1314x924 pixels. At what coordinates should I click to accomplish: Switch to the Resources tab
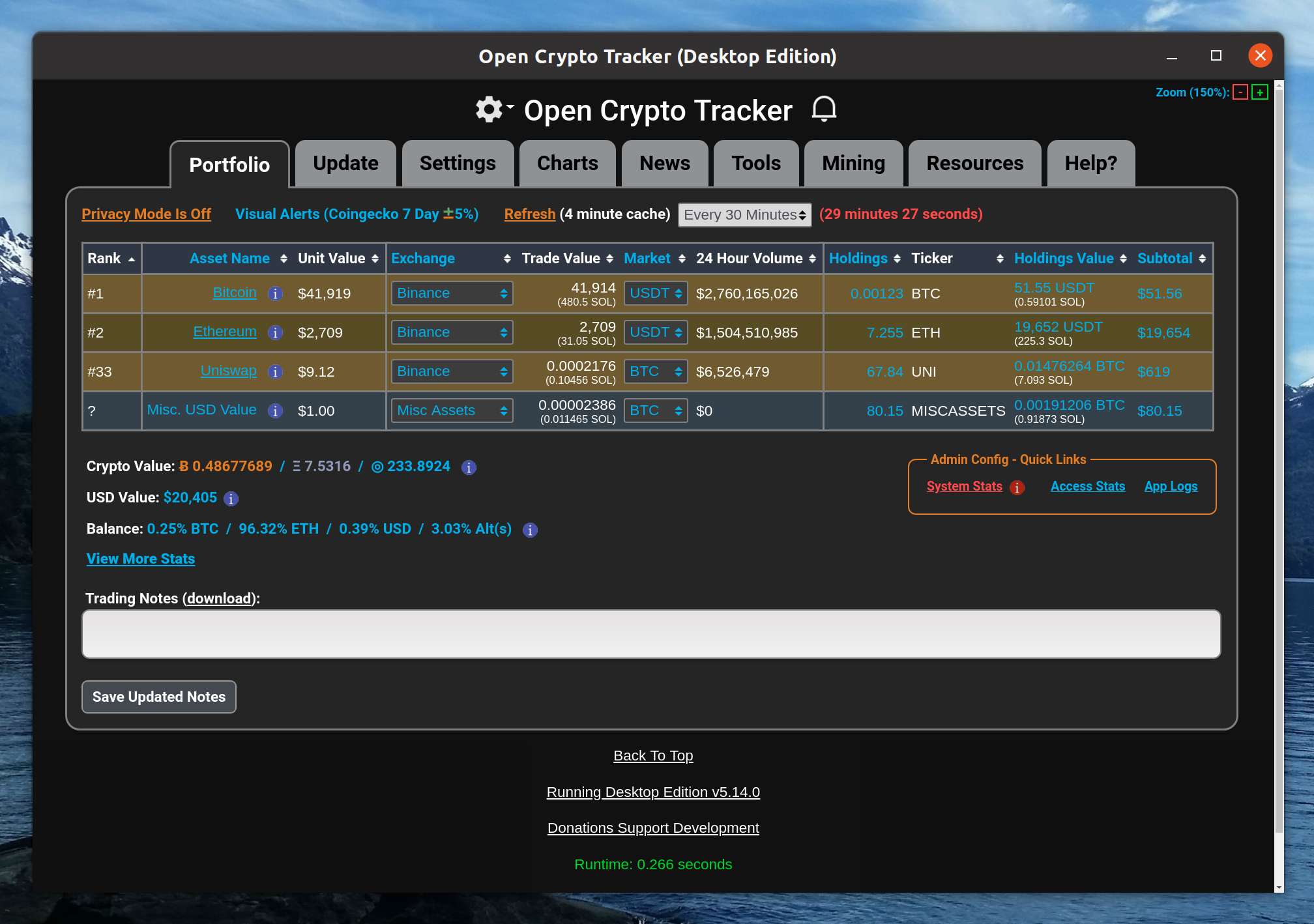click(975, 163)
